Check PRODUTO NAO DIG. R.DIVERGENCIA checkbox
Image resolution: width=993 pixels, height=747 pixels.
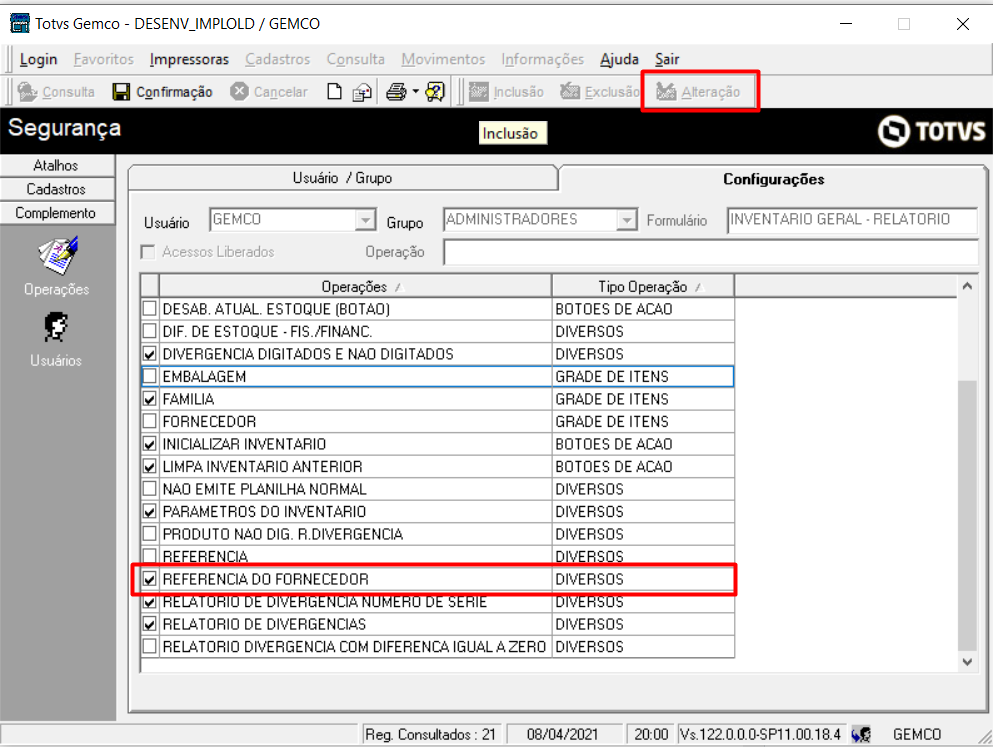149,534
